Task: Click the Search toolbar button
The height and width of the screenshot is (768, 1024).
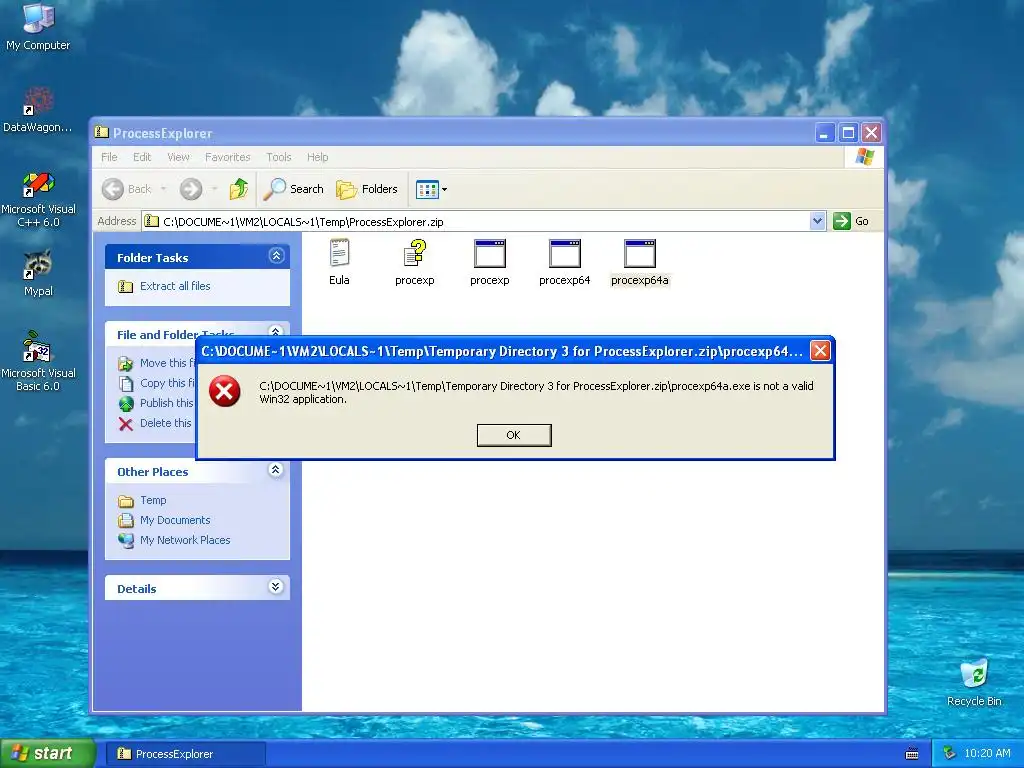Action: point(293,189)
